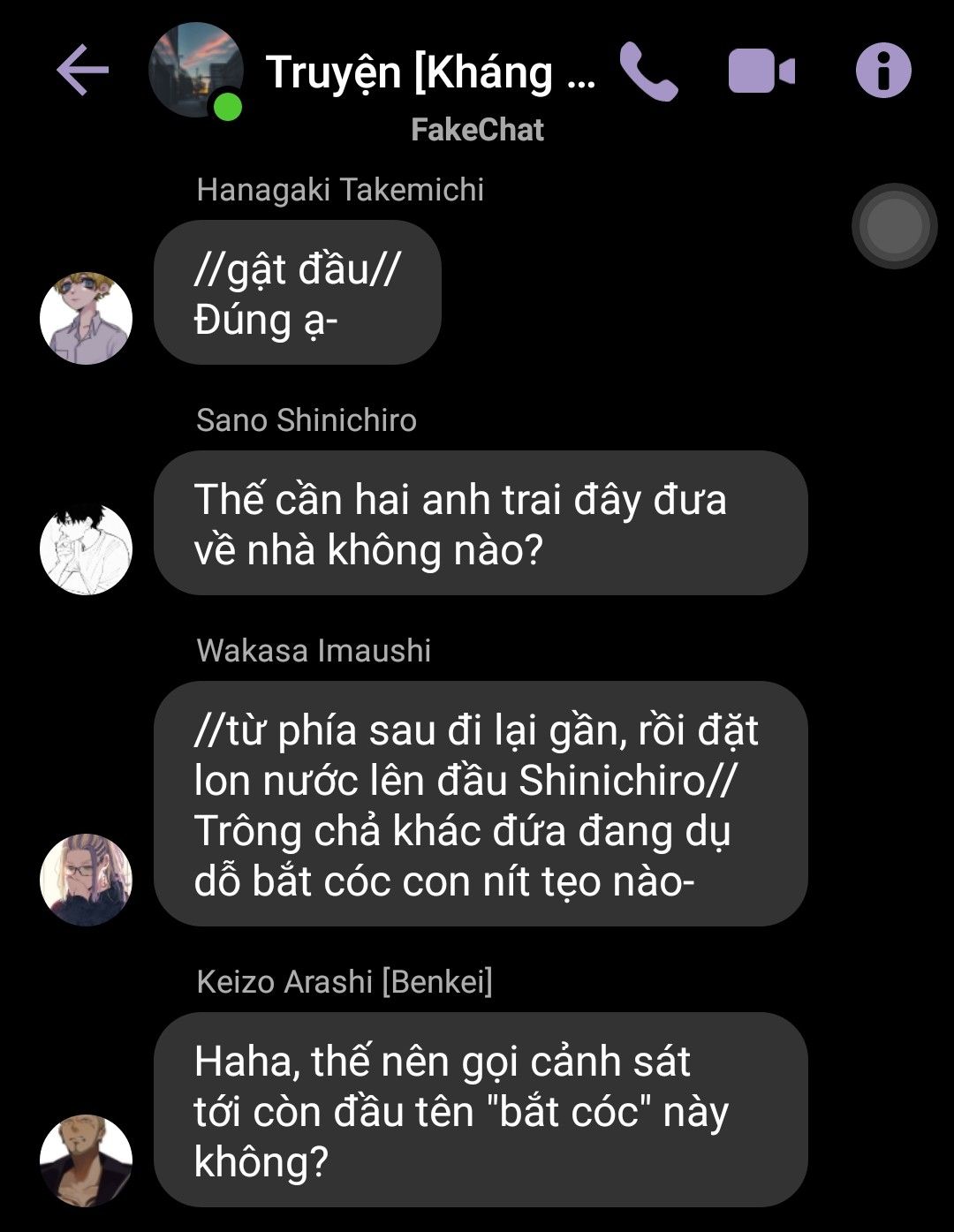Start a voice call with phone icon
The height and width of the screenshot is (1232, 954).
pos(649,72)
